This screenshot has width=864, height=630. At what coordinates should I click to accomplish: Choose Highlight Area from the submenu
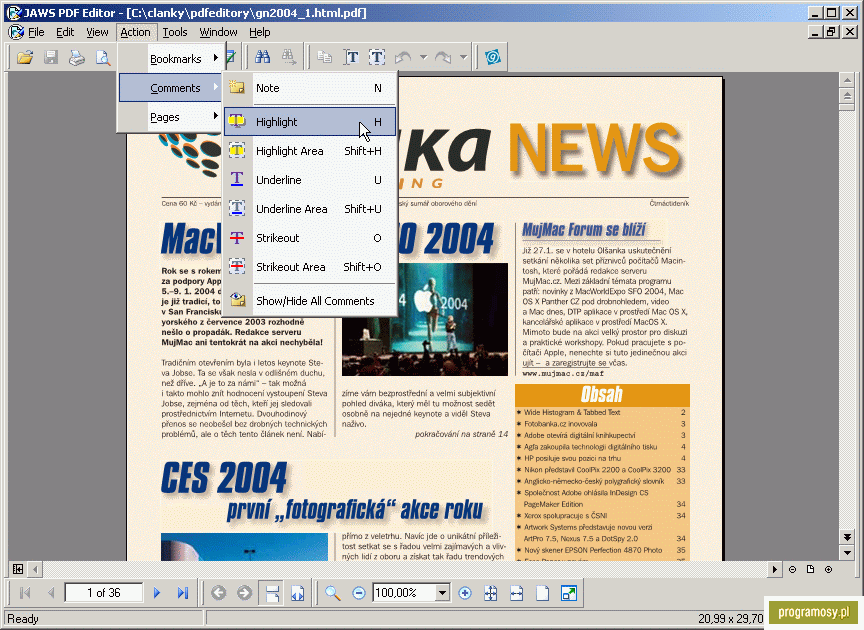click(x=310, y=150)
